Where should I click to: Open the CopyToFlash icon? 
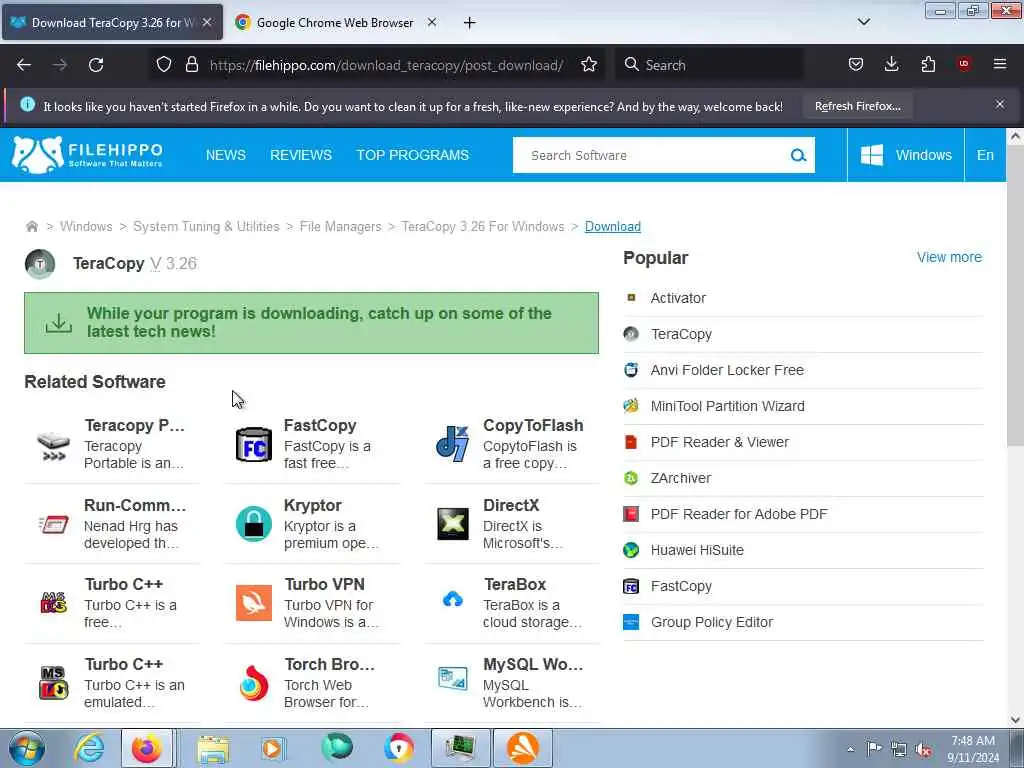(x=453, y=444)
